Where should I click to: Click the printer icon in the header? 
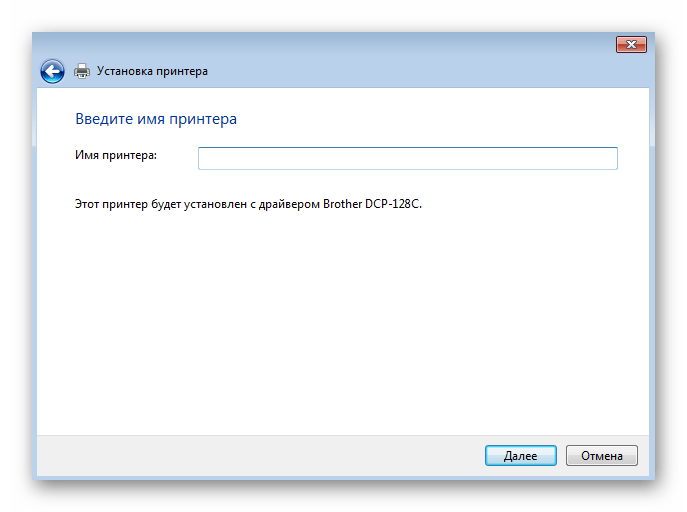82,71
